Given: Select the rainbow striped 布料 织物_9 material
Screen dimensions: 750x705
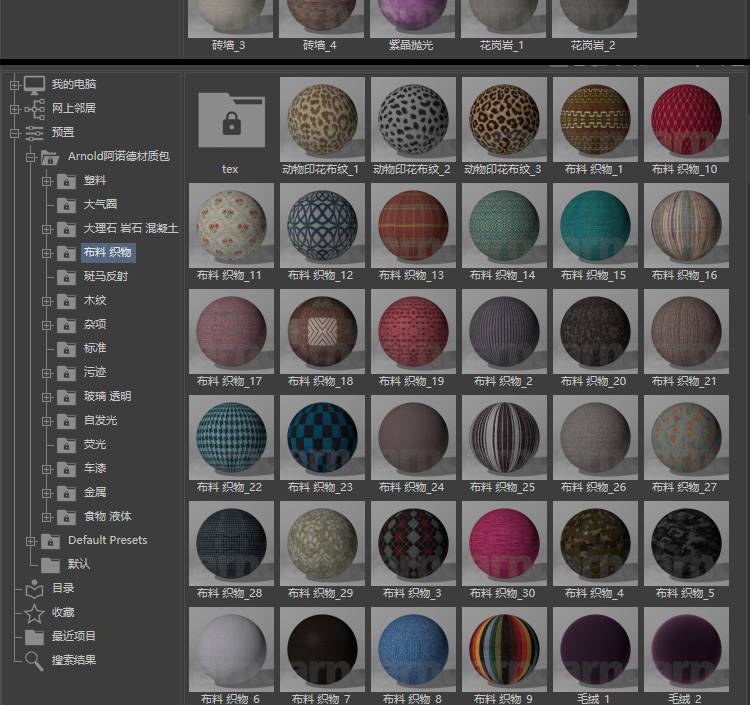Looking at the screenshot, I should tap(504, 650).
